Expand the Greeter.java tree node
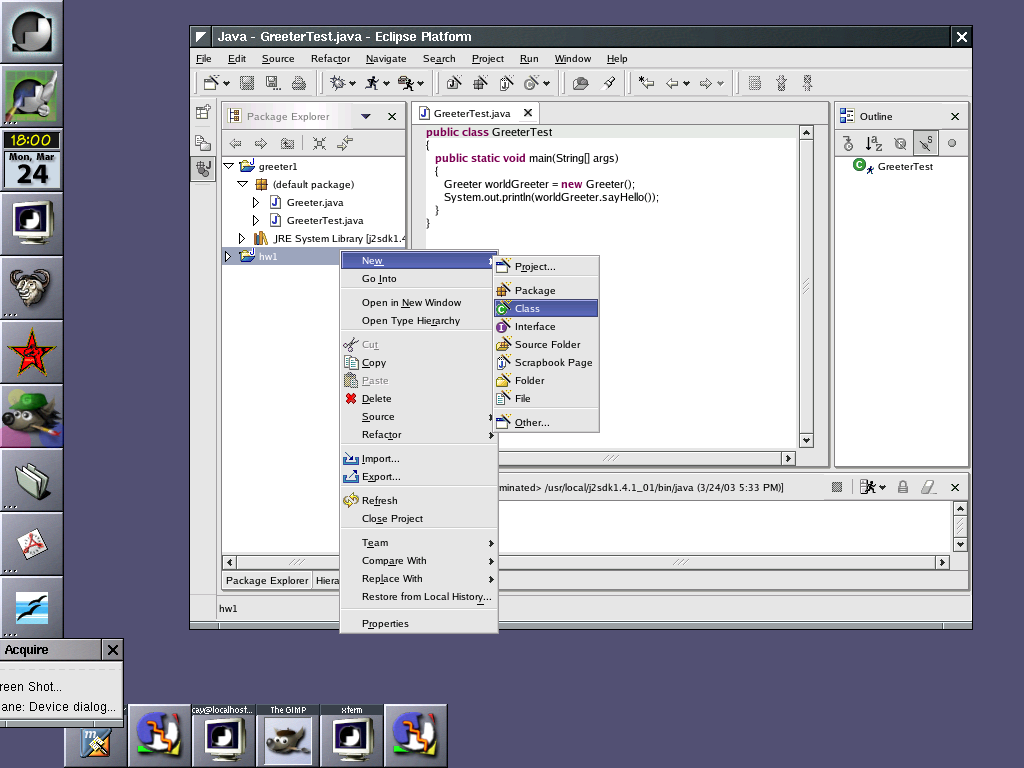1024x768 pixels. 255,202
